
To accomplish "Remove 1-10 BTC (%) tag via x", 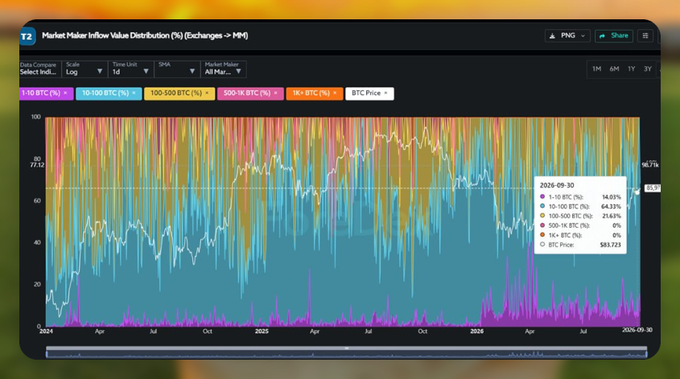I will point(65,93).
